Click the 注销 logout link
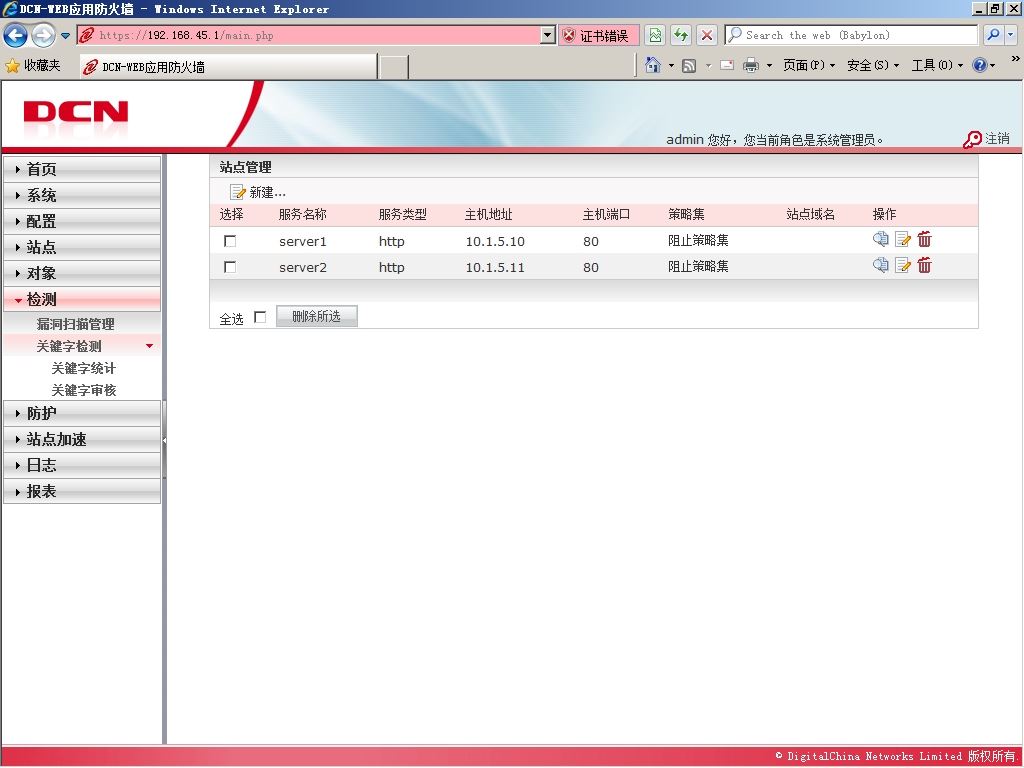 point(997,138)
